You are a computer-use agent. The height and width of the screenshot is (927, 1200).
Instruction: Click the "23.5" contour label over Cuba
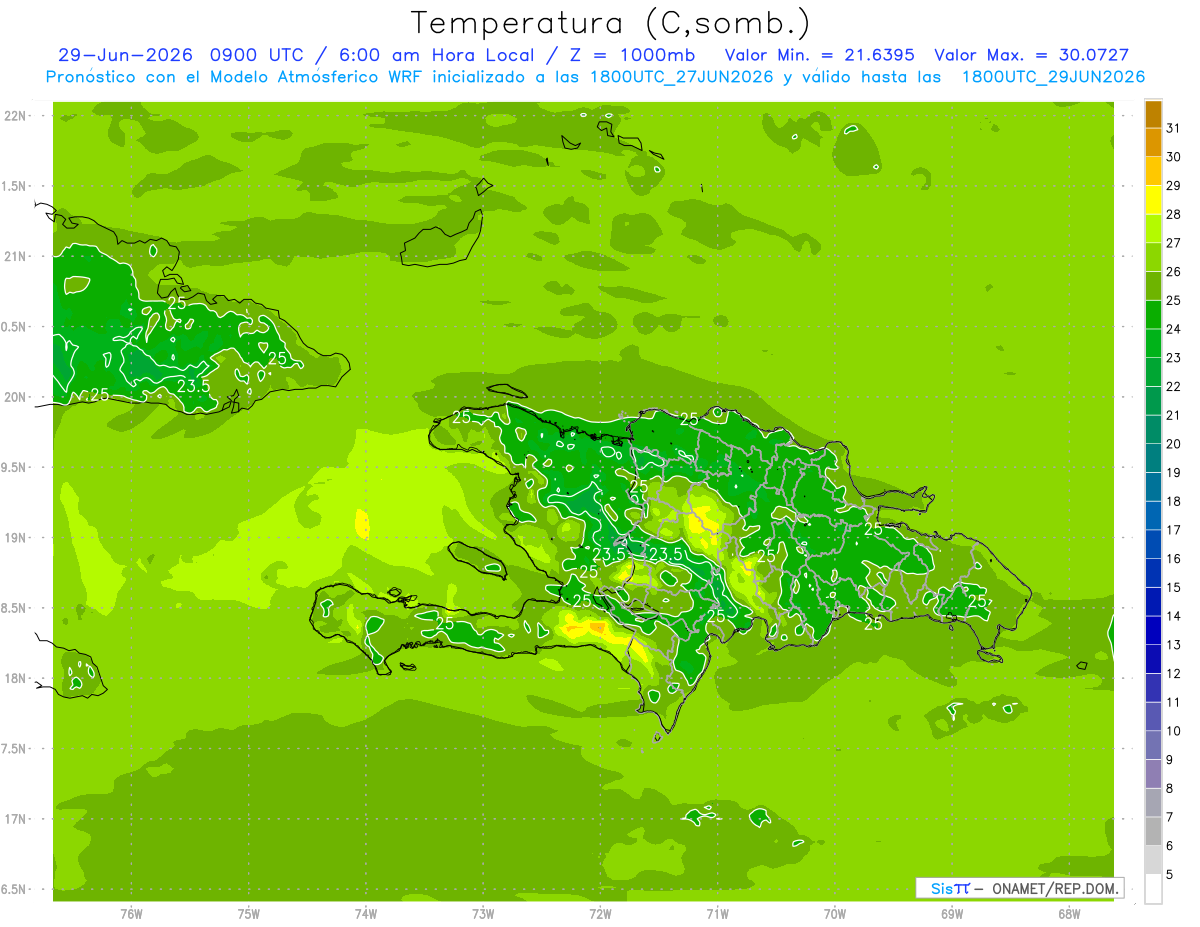pos(193,385)
